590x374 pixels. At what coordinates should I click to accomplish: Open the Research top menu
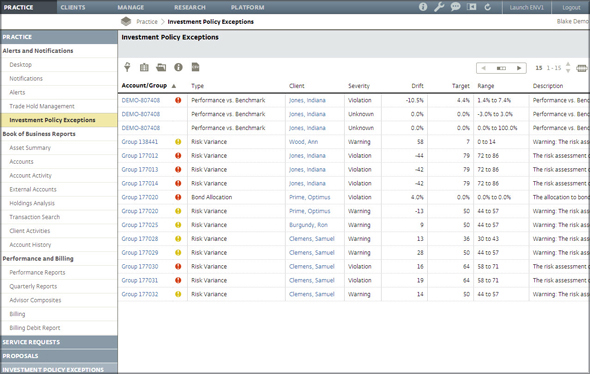coord(190,7)
